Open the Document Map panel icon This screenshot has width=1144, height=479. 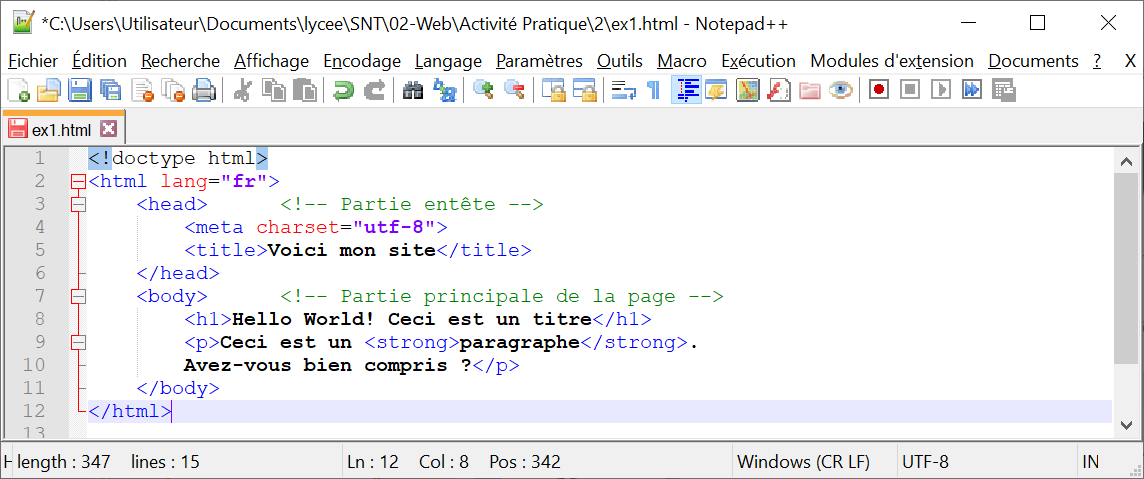click(x=748, y=90)
